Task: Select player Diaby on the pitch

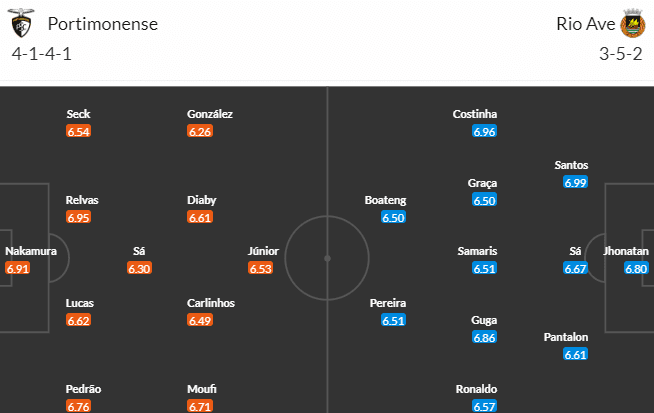Action: [x=201, y=199]
